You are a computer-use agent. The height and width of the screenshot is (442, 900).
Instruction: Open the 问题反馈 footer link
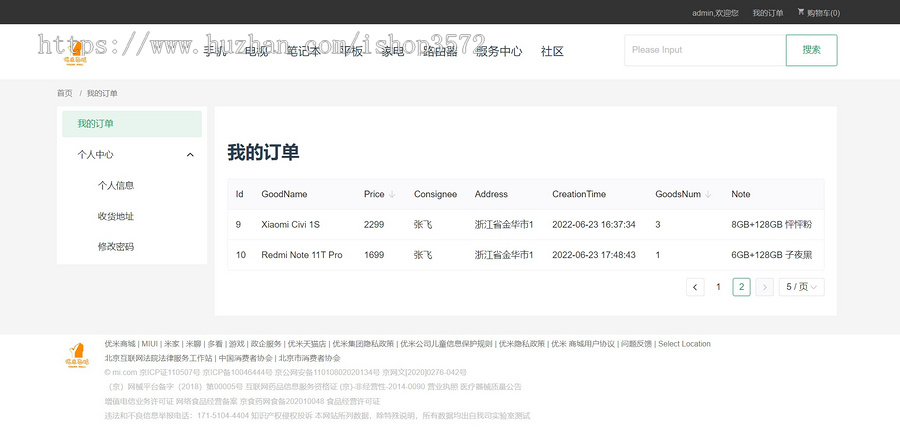[x=637, y=344]
